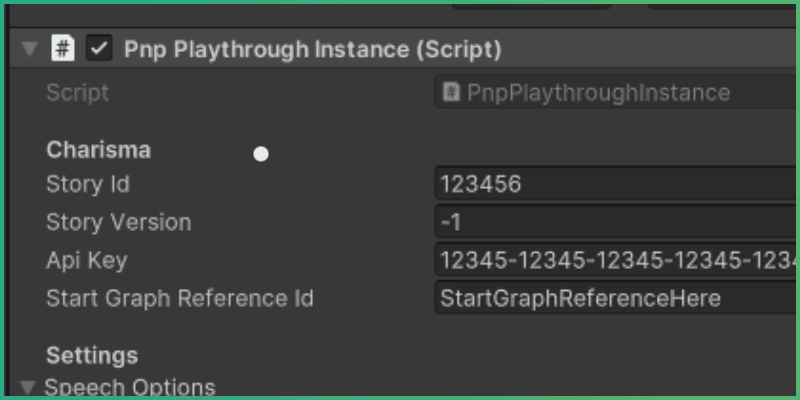Click the Start Graph Reference Id label
This screenshot has width=800, height=400.
(180, 298)
